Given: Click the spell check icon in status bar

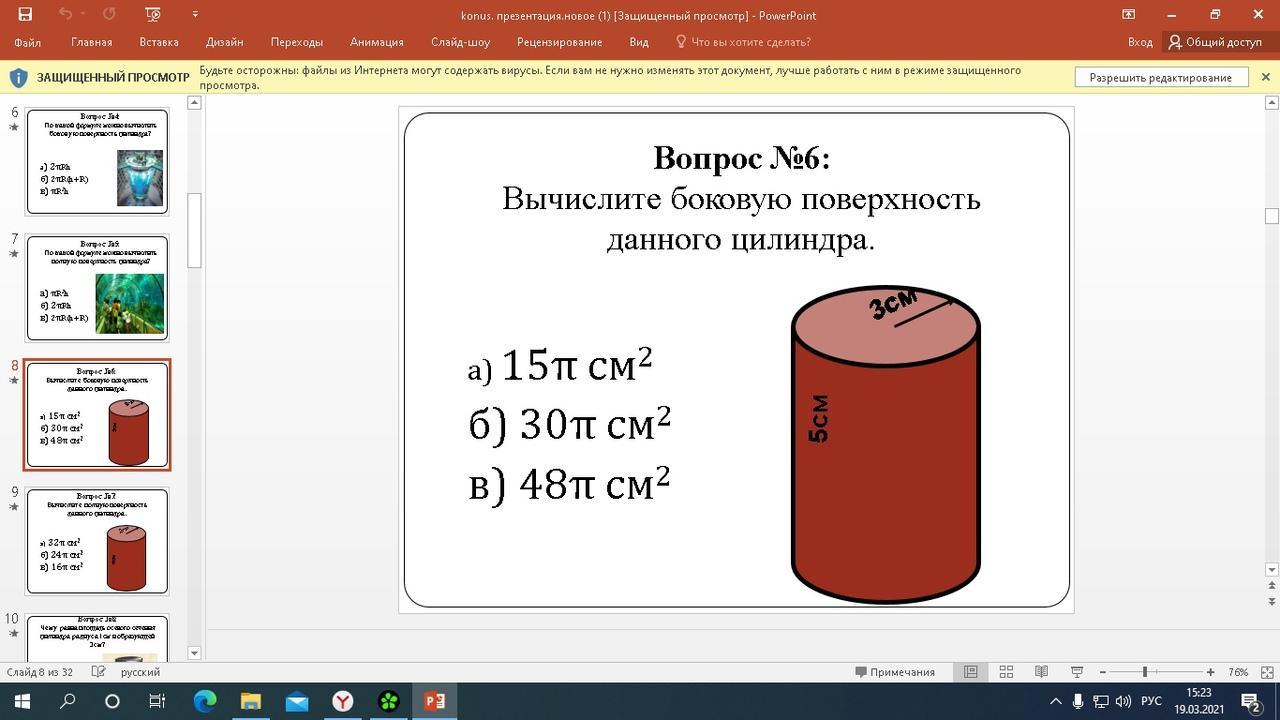Looking at the screenshot, I should (98, 672).
